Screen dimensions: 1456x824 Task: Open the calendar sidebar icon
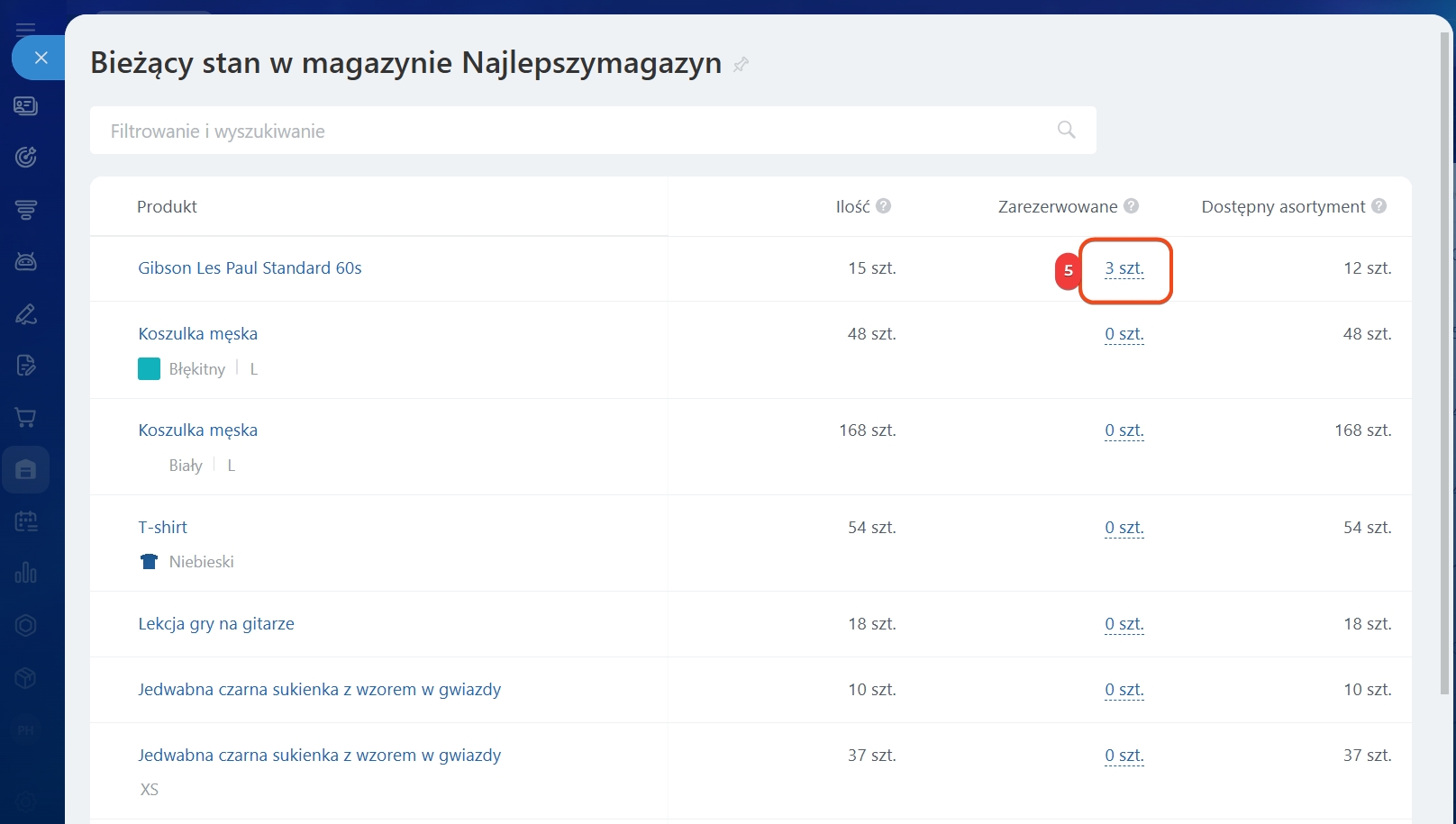point(26,521)
